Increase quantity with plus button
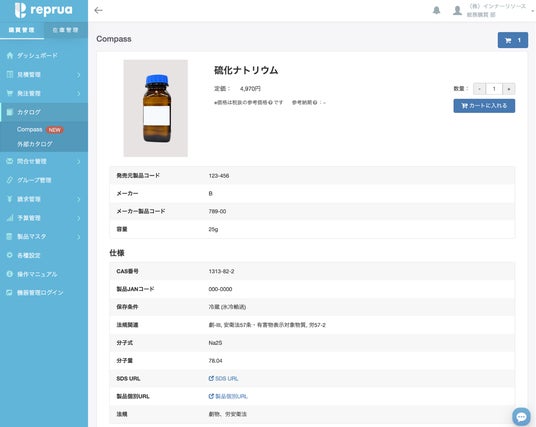 [509, 89]
